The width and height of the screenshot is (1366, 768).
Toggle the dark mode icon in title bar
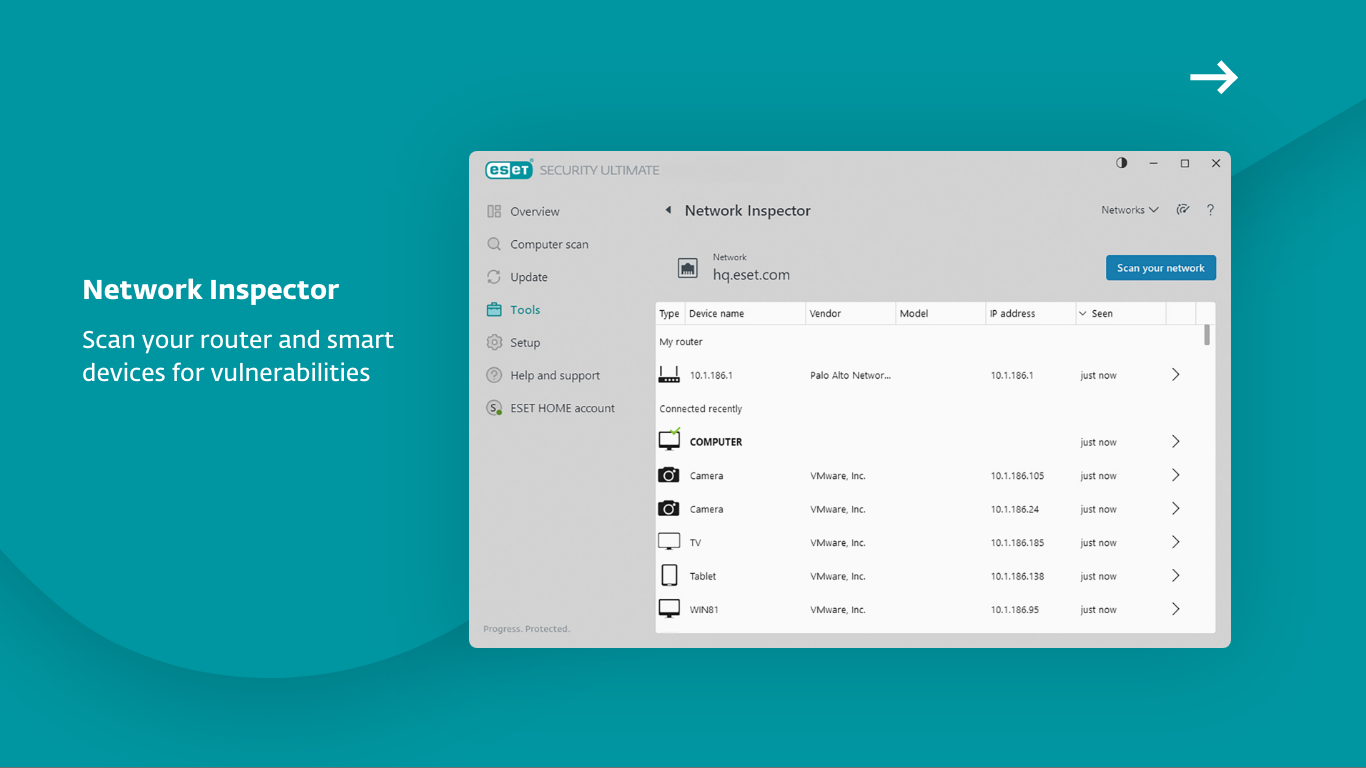pyautogui.click(x=1121, y=162)
